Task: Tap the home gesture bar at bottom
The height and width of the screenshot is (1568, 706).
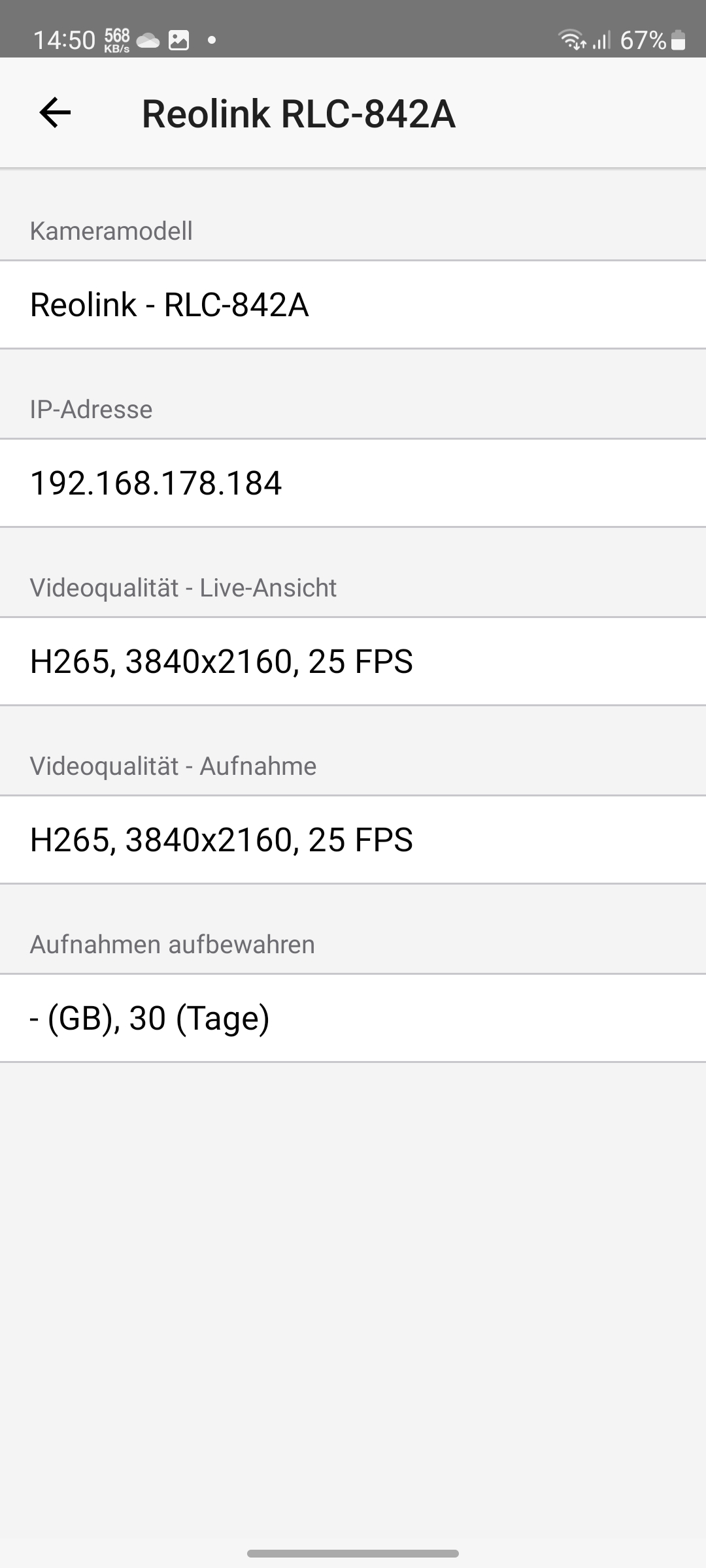Action: 353,1553
